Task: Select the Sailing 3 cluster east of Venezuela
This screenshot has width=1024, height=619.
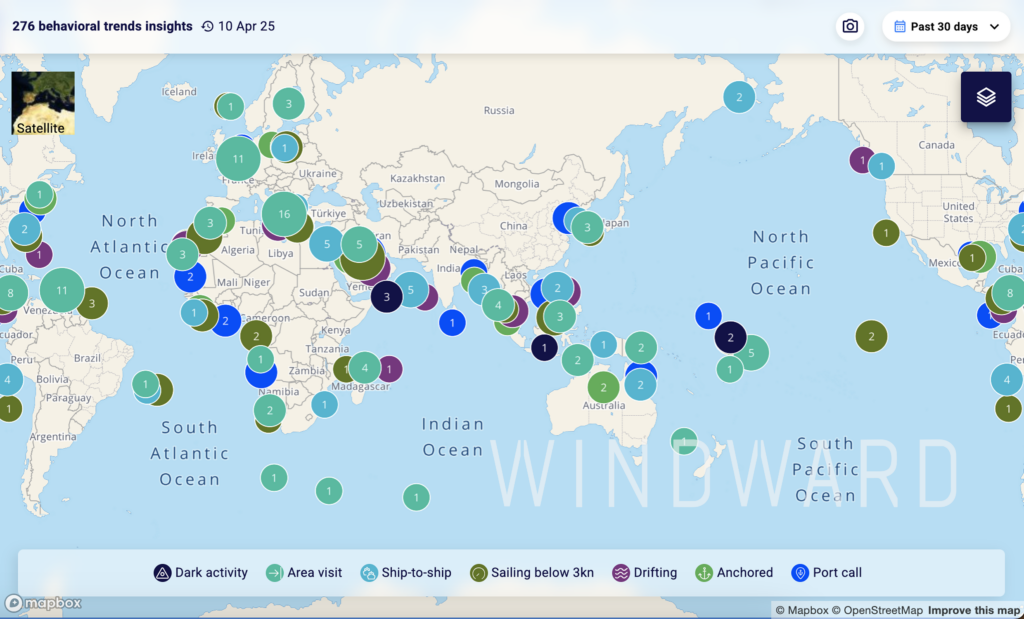Action: (92, 304)
